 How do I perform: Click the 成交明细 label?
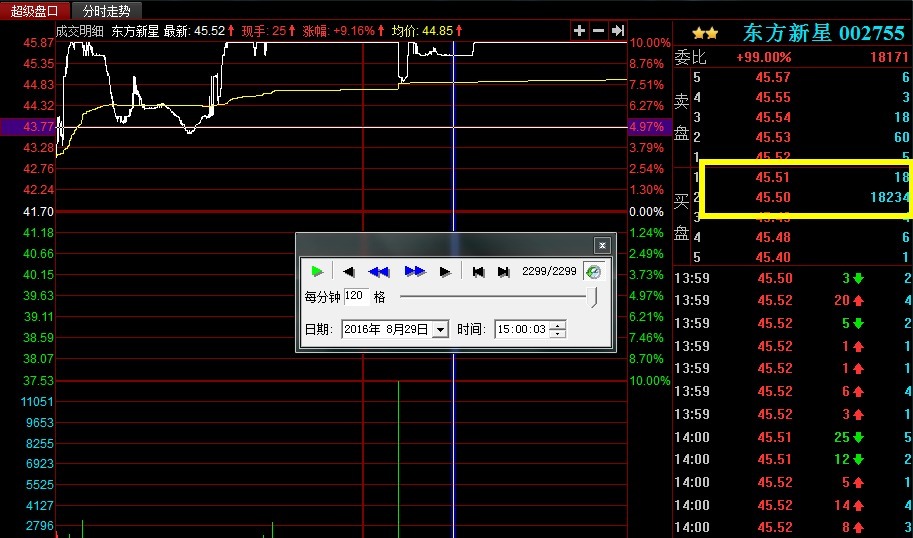[x=79, y=31]
